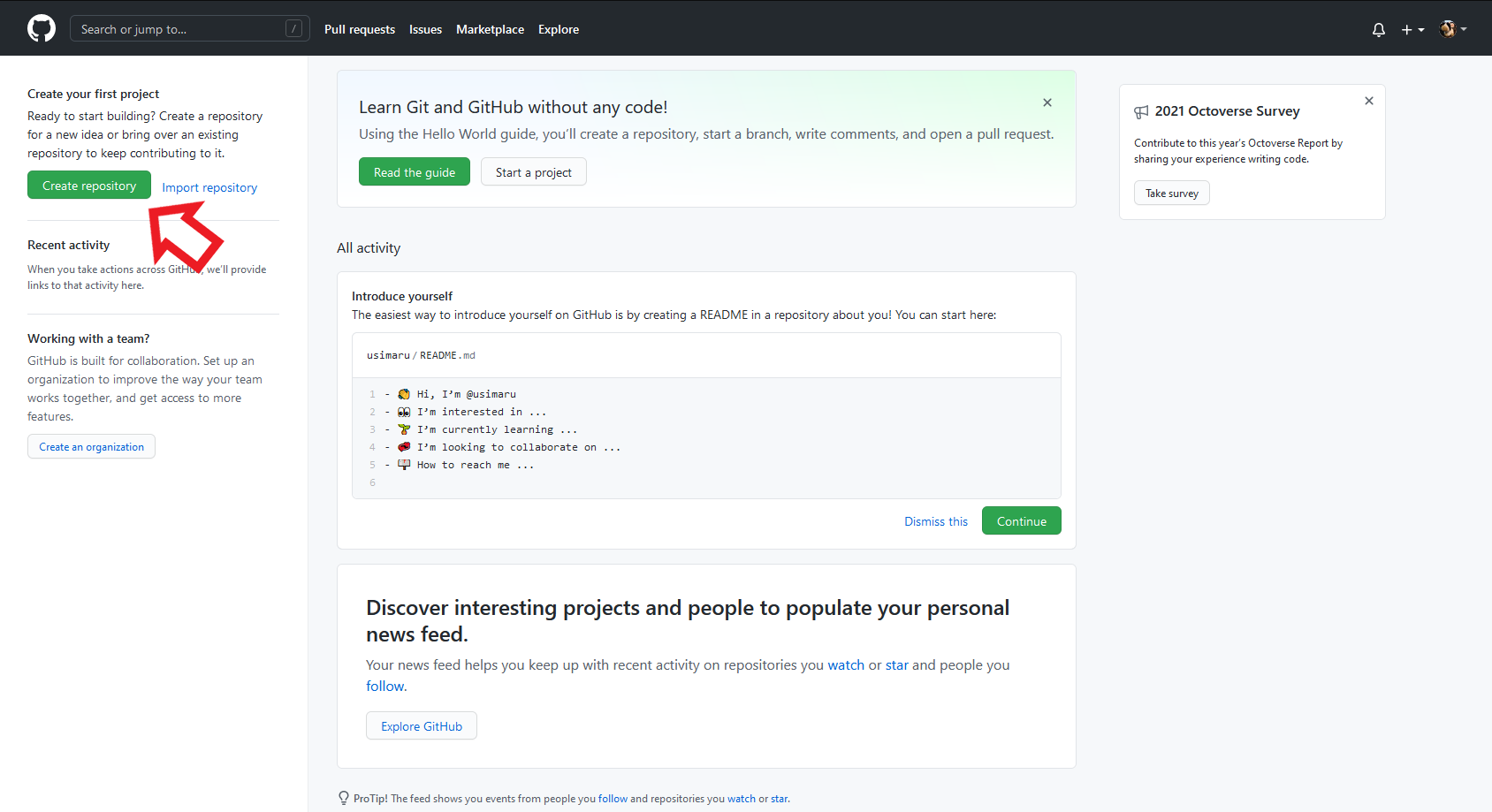Screen dimensions: 1492x812
Task: Click the GitHub Octocat logo
Action: tap(42, 28)
